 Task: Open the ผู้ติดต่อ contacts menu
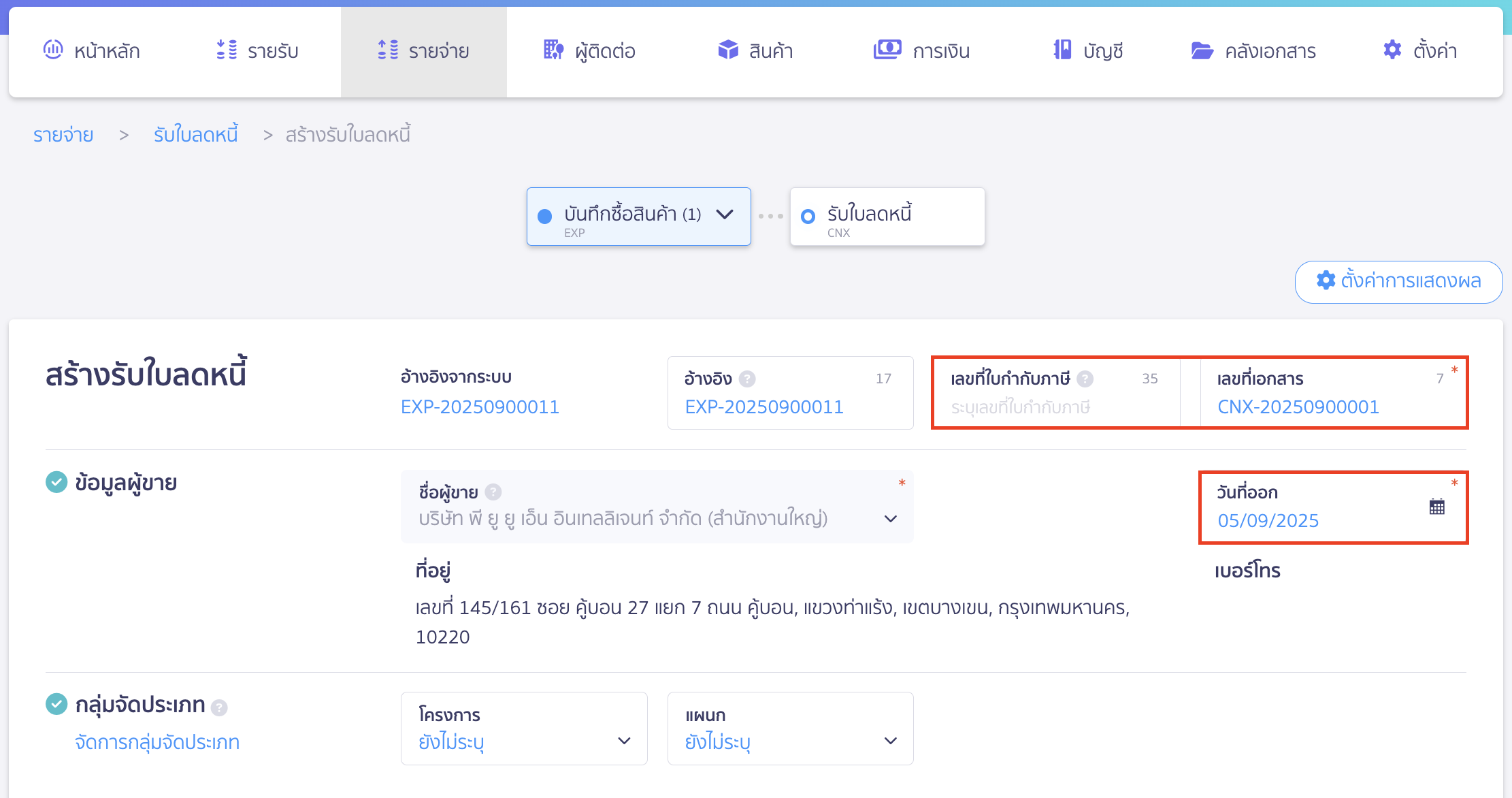pos(589,51)
